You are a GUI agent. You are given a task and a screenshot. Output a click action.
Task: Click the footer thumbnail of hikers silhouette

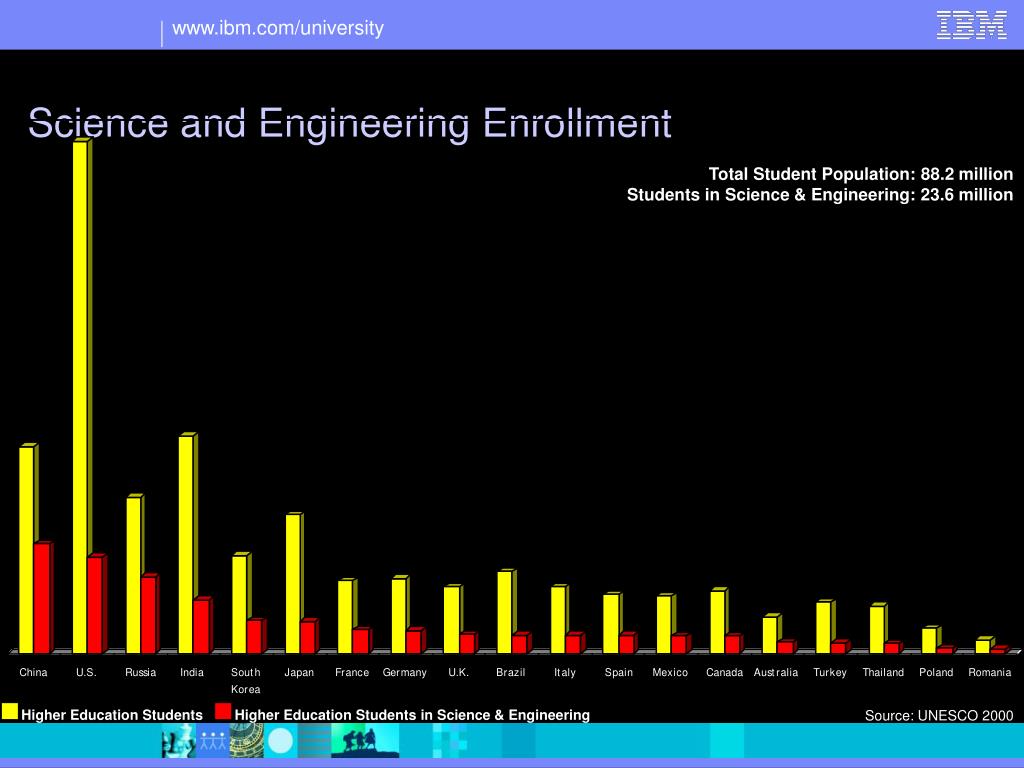coord(364,741)
